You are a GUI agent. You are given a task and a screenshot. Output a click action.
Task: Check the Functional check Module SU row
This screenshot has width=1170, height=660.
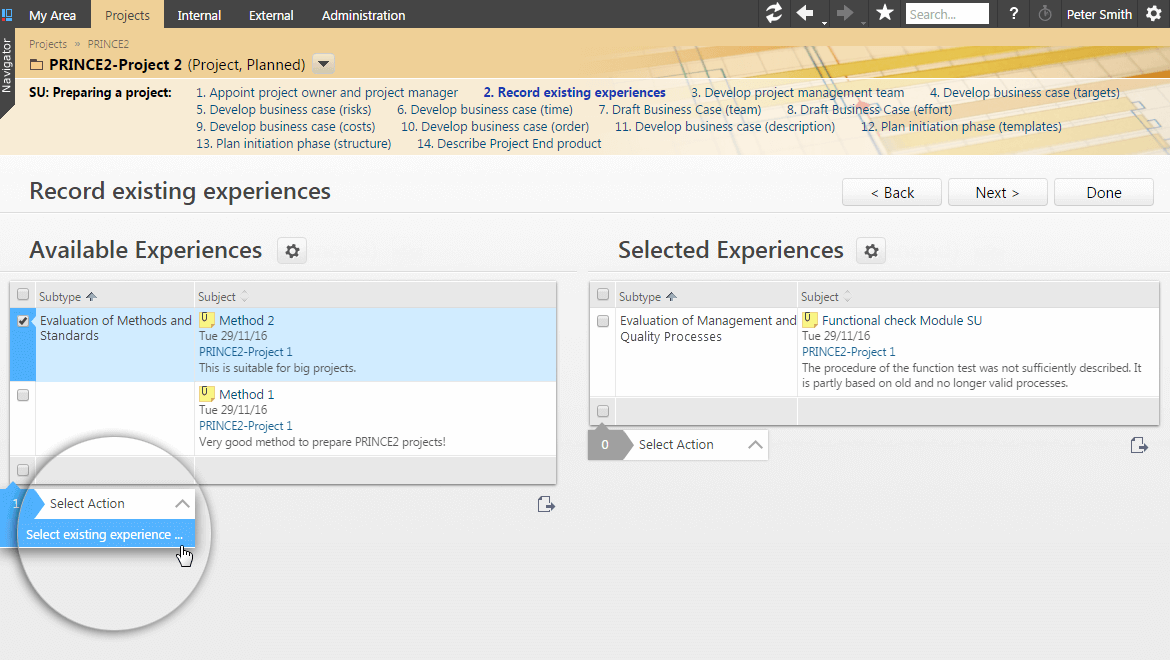(603, 321)
